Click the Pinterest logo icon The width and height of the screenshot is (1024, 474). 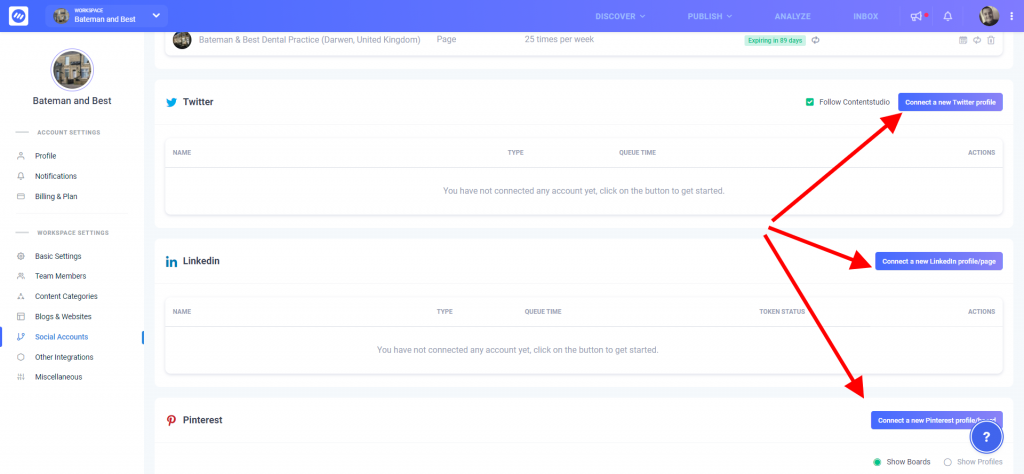[x=171, y=420]
